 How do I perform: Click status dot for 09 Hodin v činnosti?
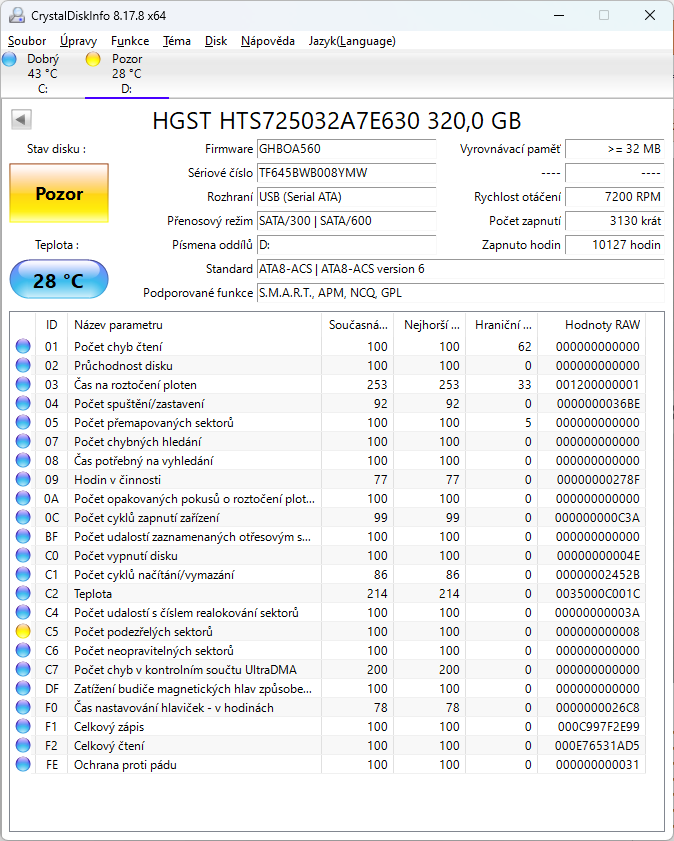(23, 479)
